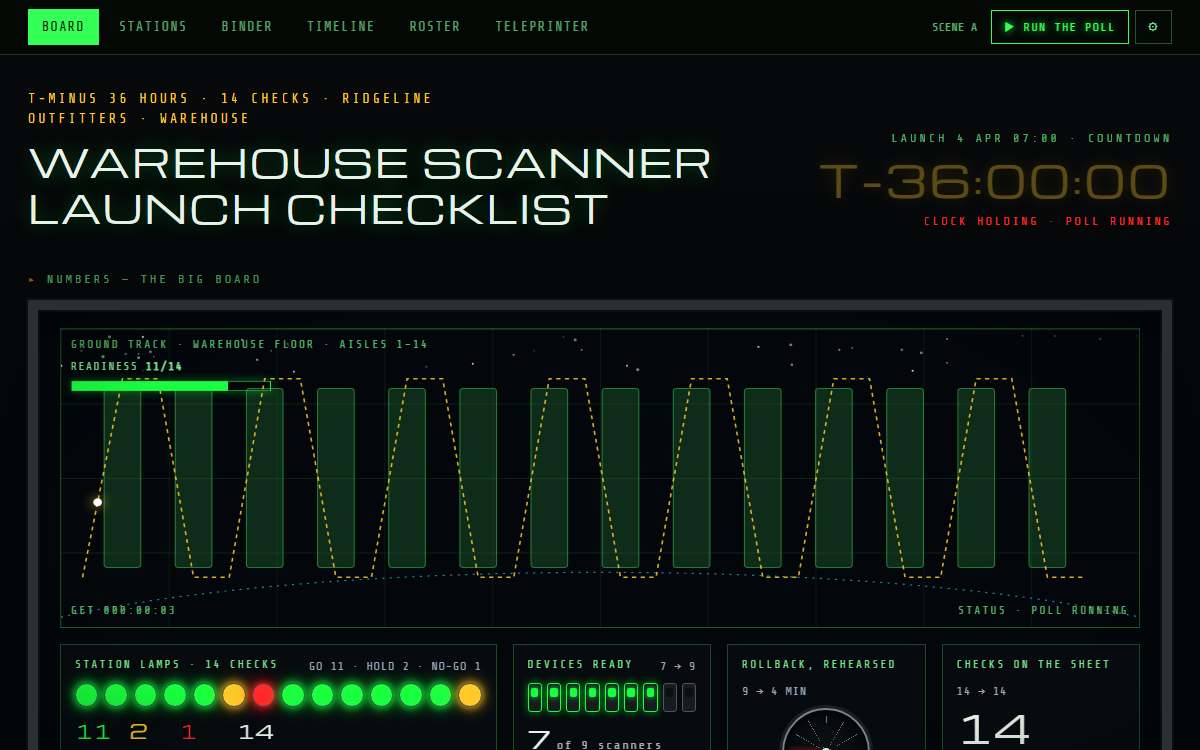This screenshot has width=1200, height=750.
Task: Click the first lit scanner device indicator
Action: click(x=535, y=697)
